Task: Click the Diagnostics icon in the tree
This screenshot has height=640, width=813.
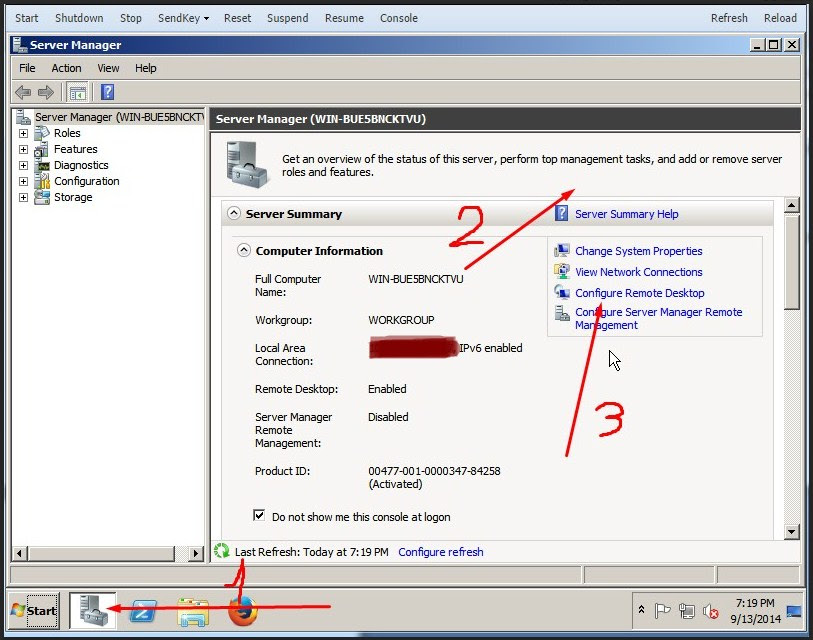Action: pos(41,165)
